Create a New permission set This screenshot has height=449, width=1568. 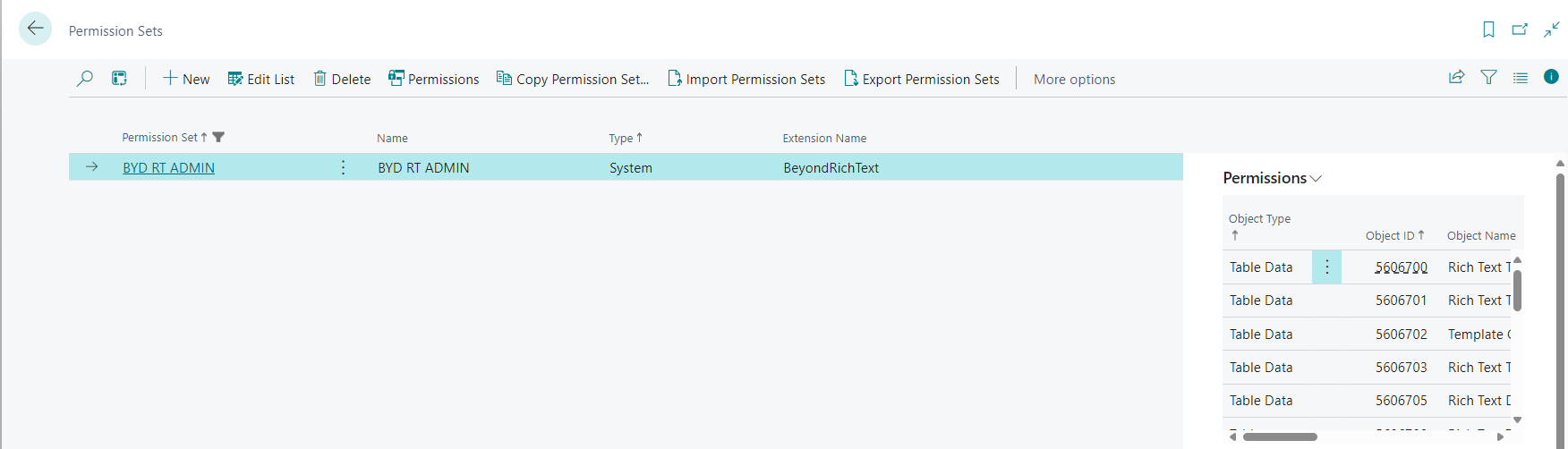click(186, 80)
